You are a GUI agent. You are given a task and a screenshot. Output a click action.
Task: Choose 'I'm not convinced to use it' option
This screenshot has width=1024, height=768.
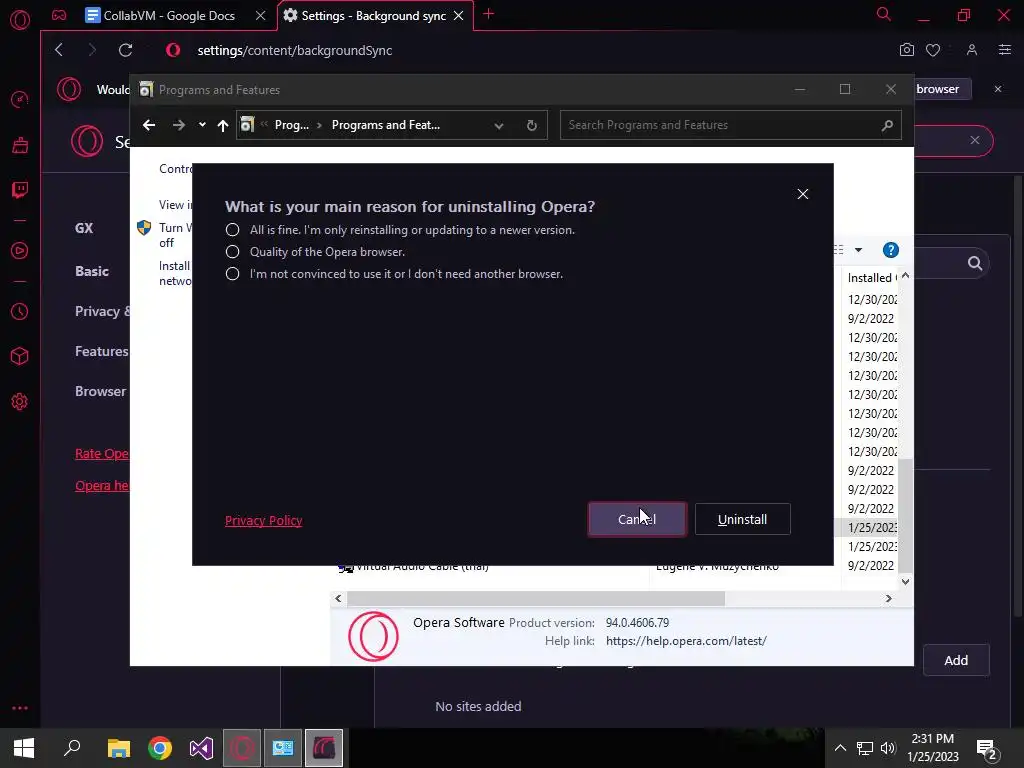(232, 274)
